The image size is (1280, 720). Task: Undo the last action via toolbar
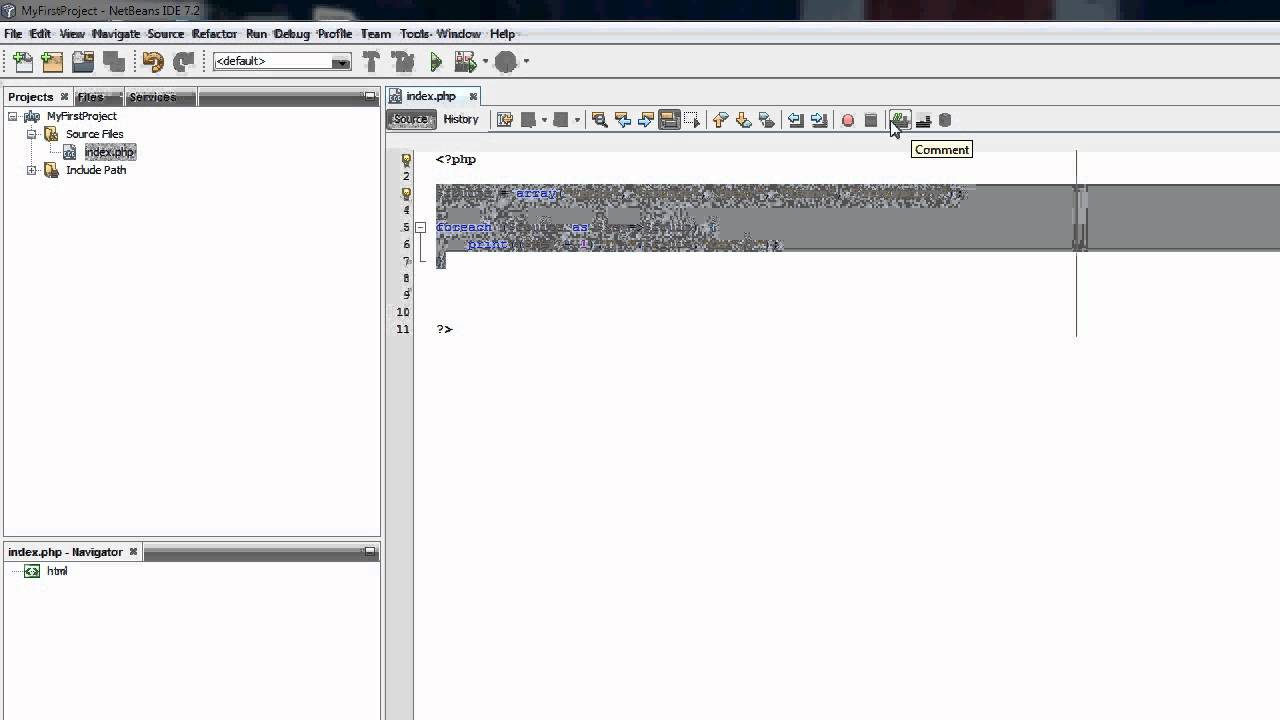[x=153, y=62]
